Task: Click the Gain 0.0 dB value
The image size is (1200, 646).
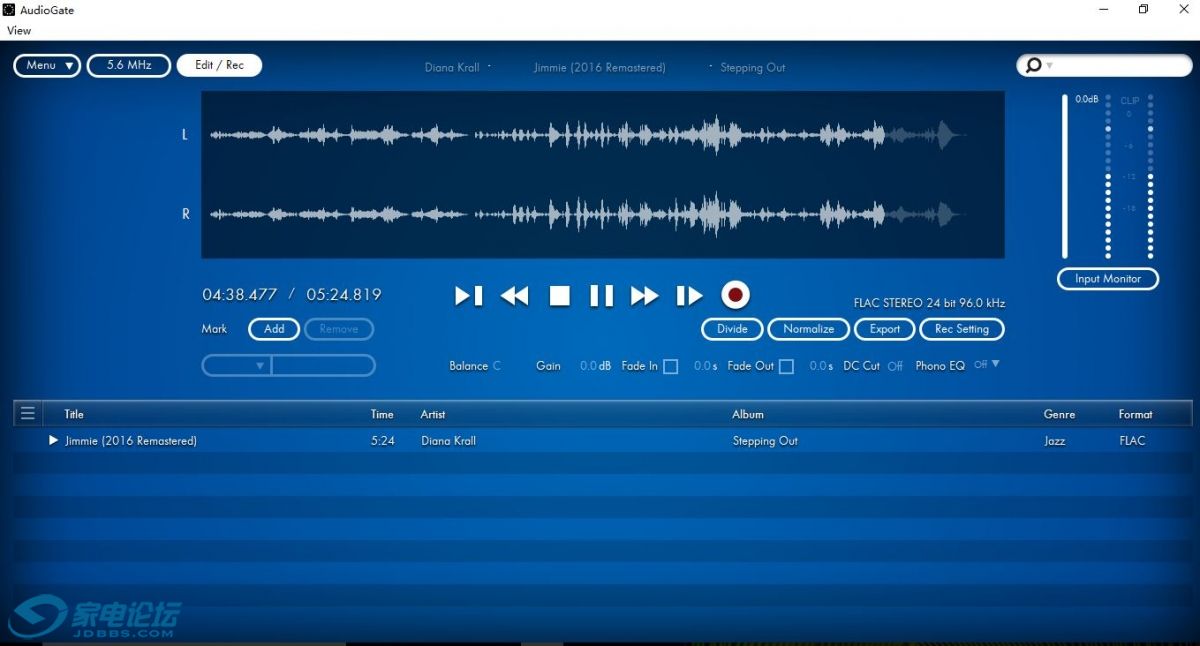Action: [595, 366]
